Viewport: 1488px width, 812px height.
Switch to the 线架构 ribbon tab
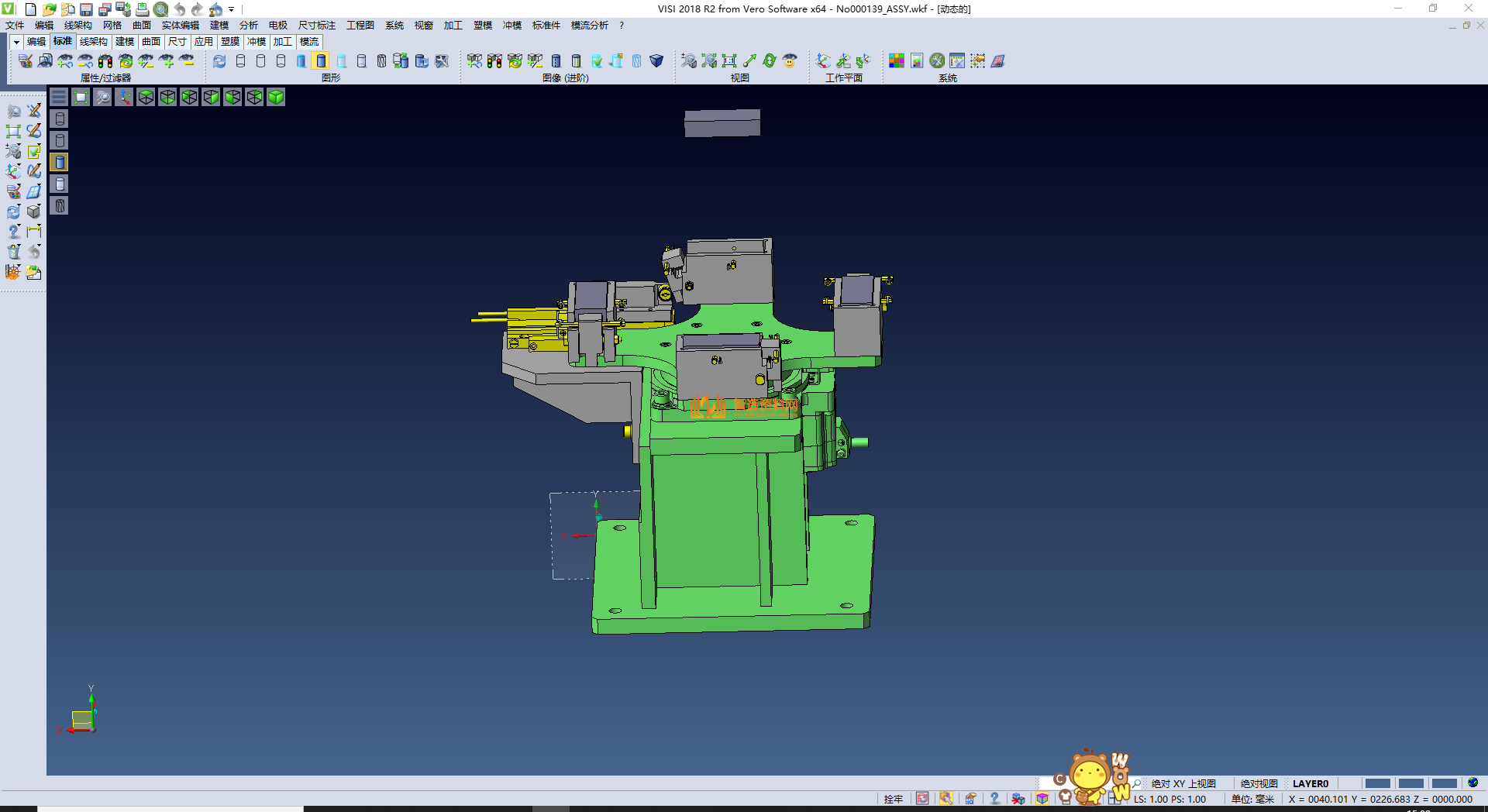93,42
